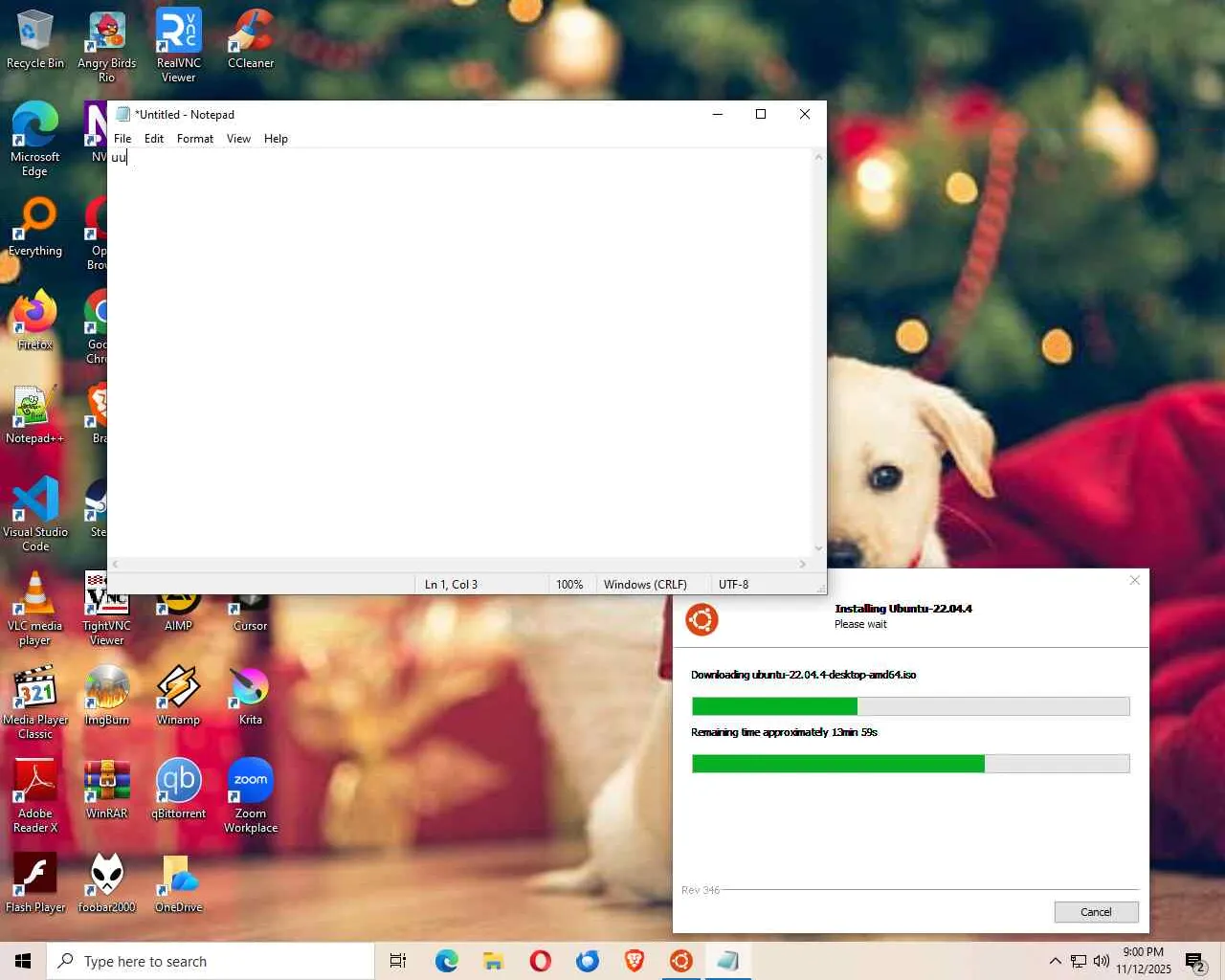Select the CCleaner desktop icon
The width and height of the screenshot is (1225, 980).
251,38
